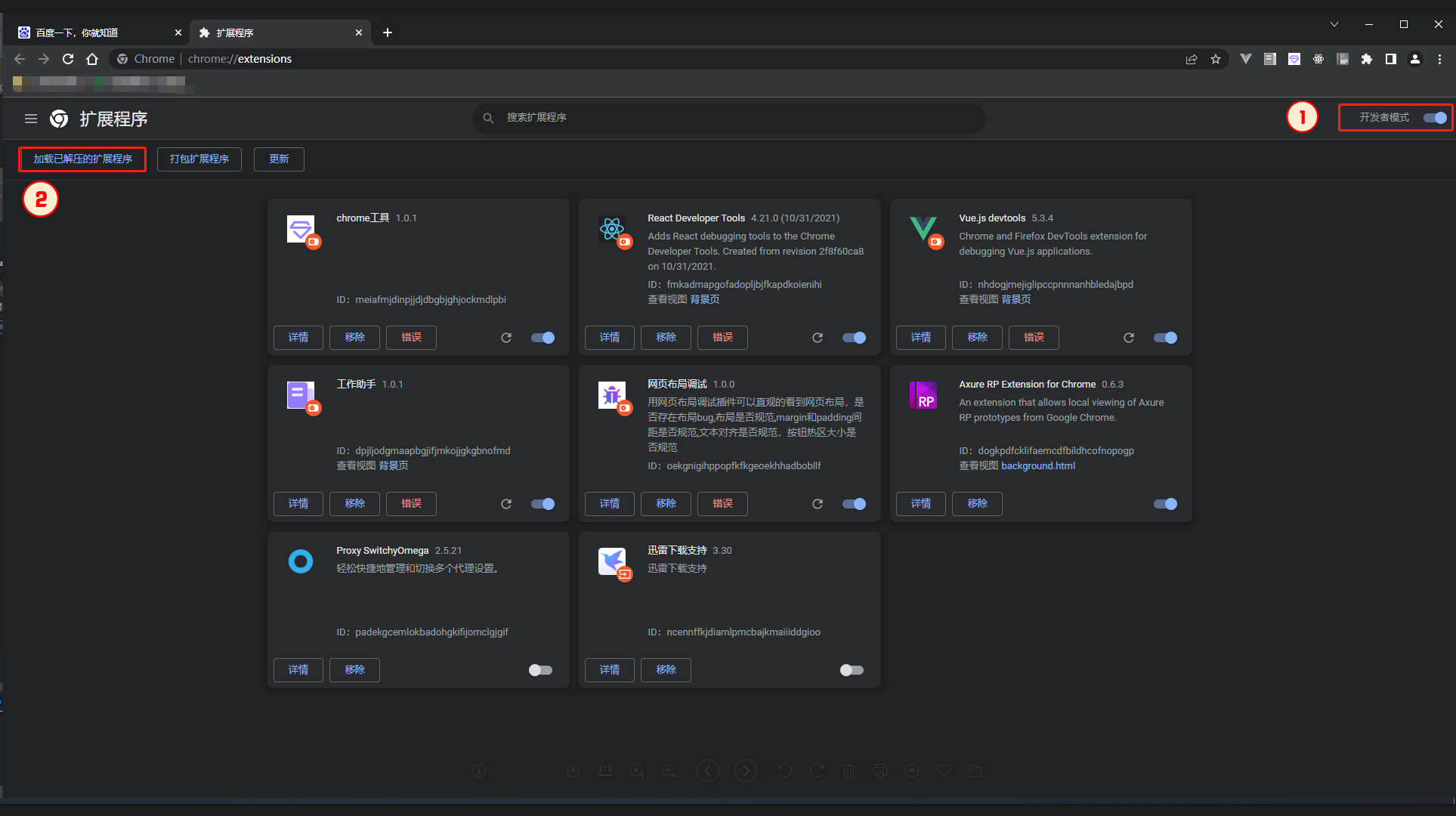Click reload icon on React Developer Tools card
This screenshot has height=816, width=1456.
818,338
